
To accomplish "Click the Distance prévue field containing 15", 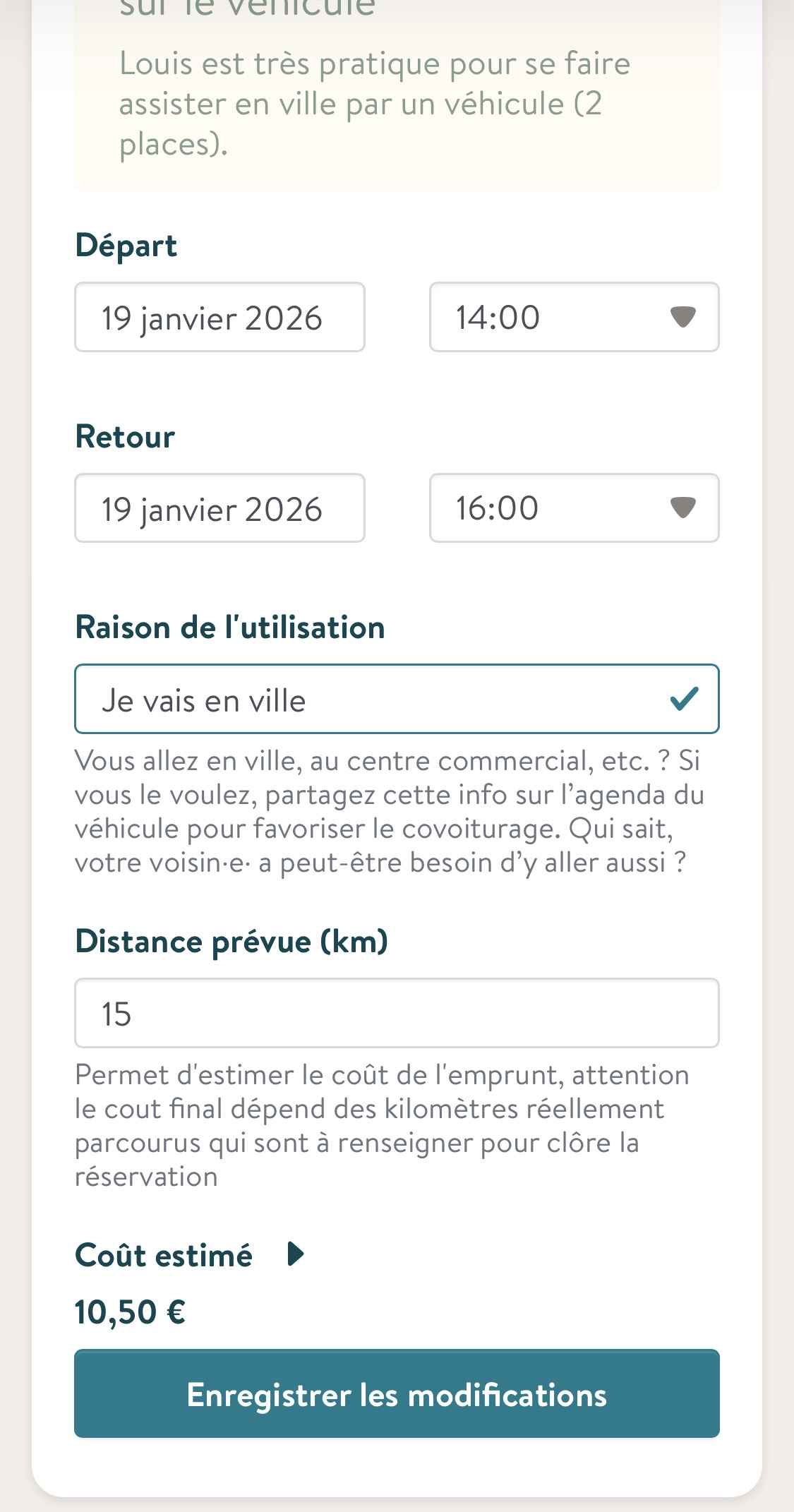I will (x=397, y=1014).
